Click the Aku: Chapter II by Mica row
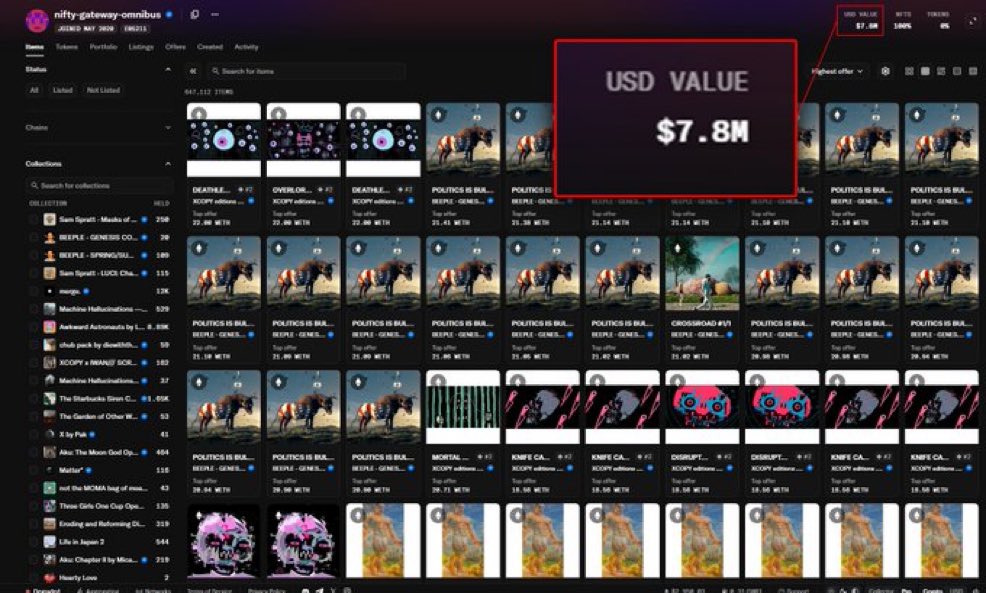The width and height of the screenshot is (986, 593). (x=99, y=560)
